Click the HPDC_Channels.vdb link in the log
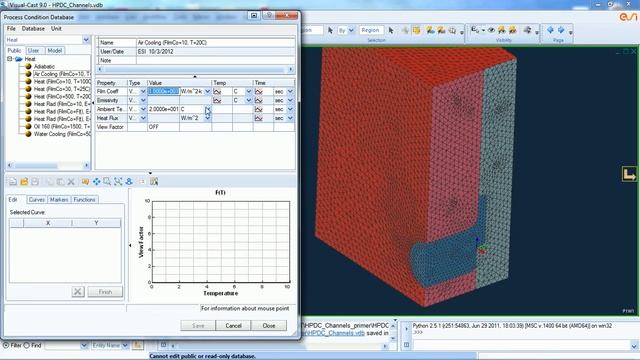Image resolution: width=640 pixels, height=360 pixels. tap(334, 333)
